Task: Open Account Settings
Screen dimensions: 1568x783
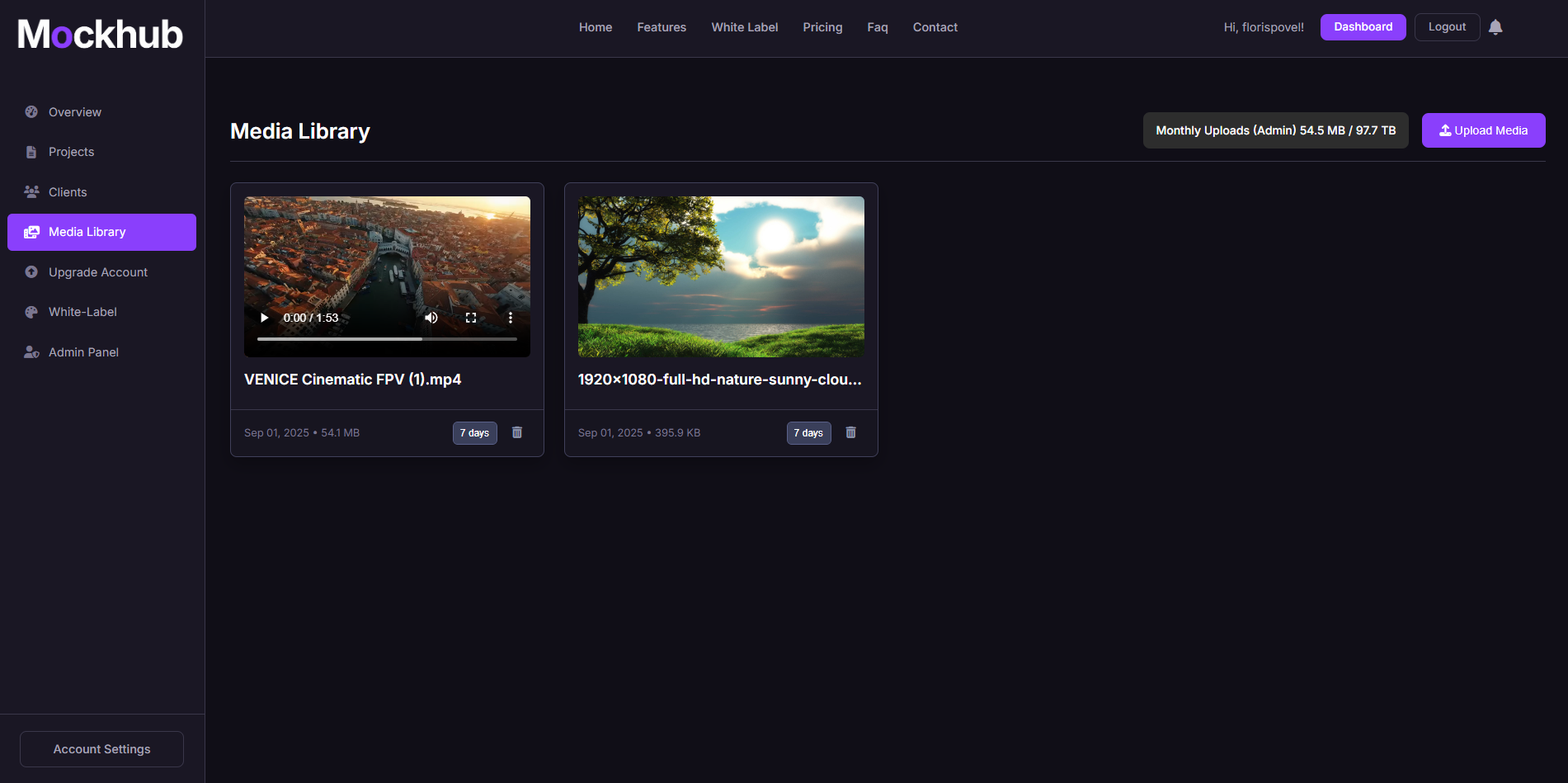Action: [x=101, y=748]
